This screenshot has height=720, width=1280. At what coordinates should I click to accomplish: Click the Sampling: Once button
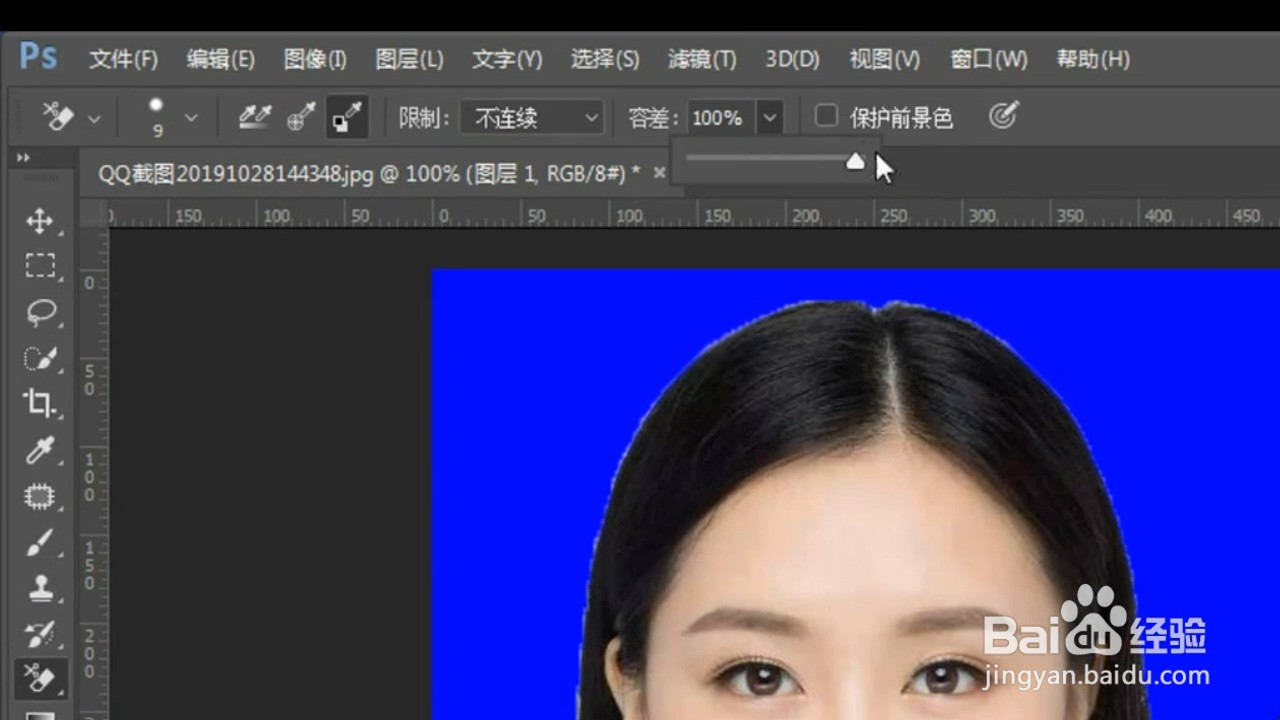300,115
